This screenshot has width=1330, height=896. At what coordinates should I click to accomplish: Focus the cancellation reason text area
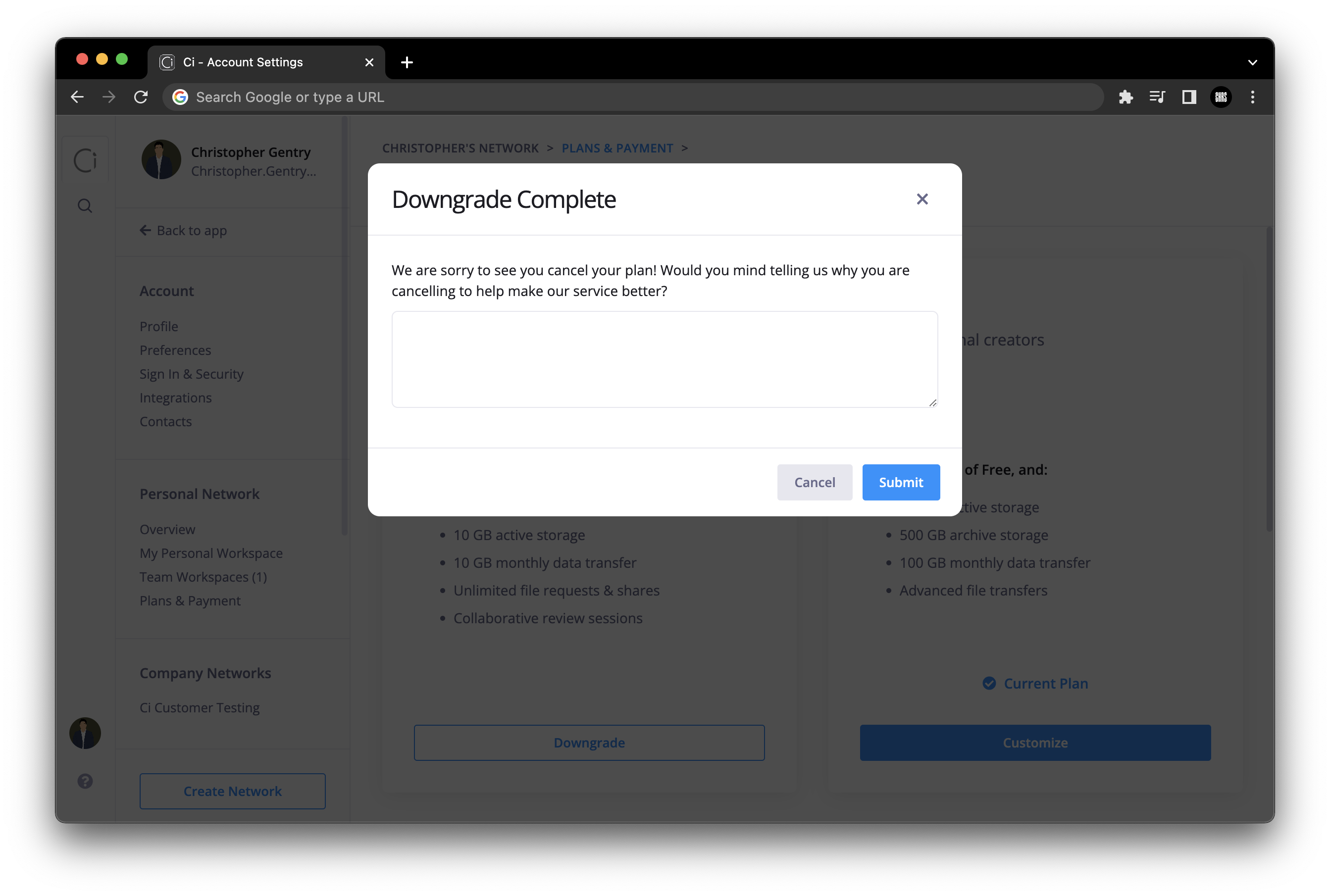click(x=664, y=359)
